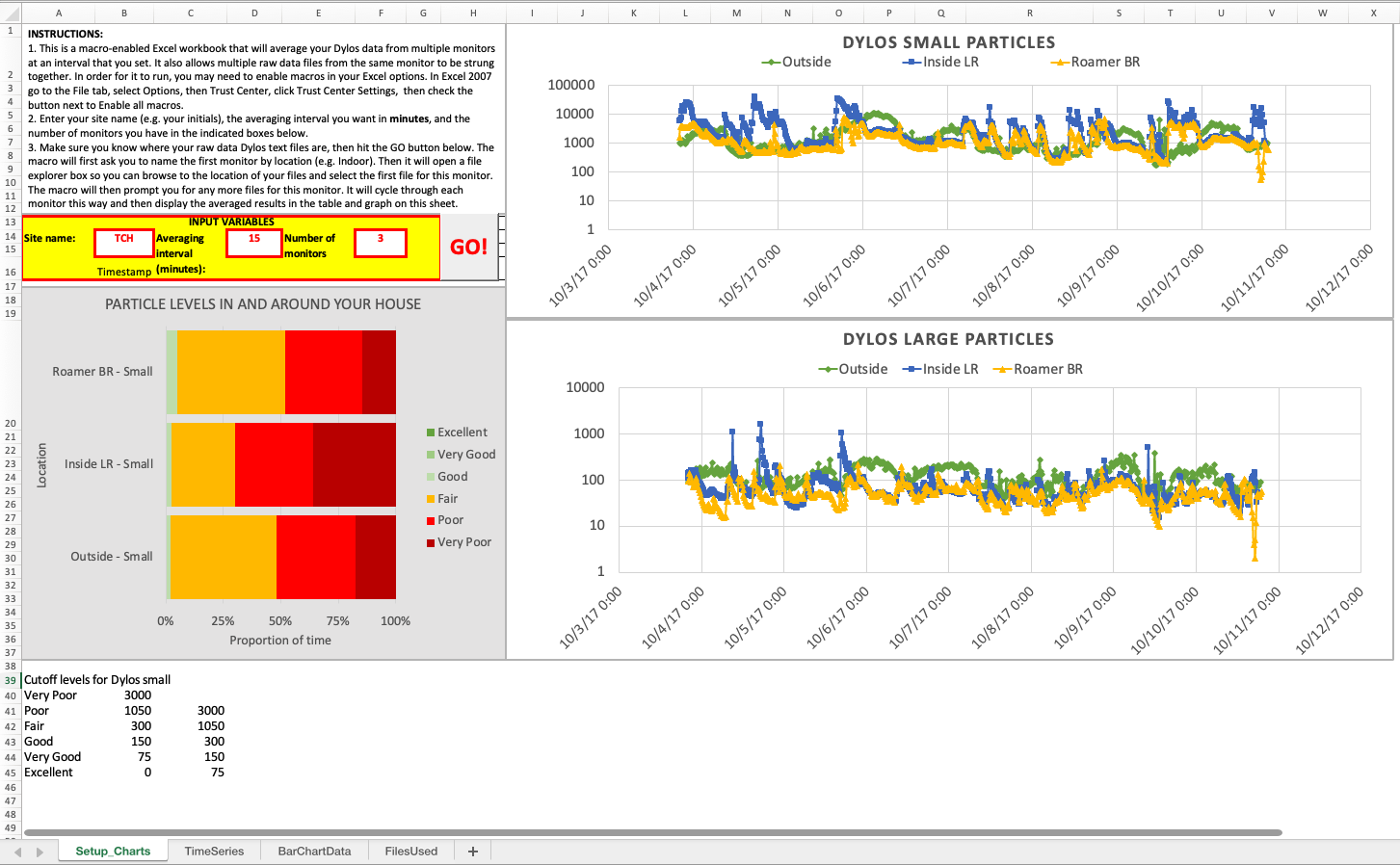
Task: Switch to the FilesUsed sheet tab
Action: point(411,852)
